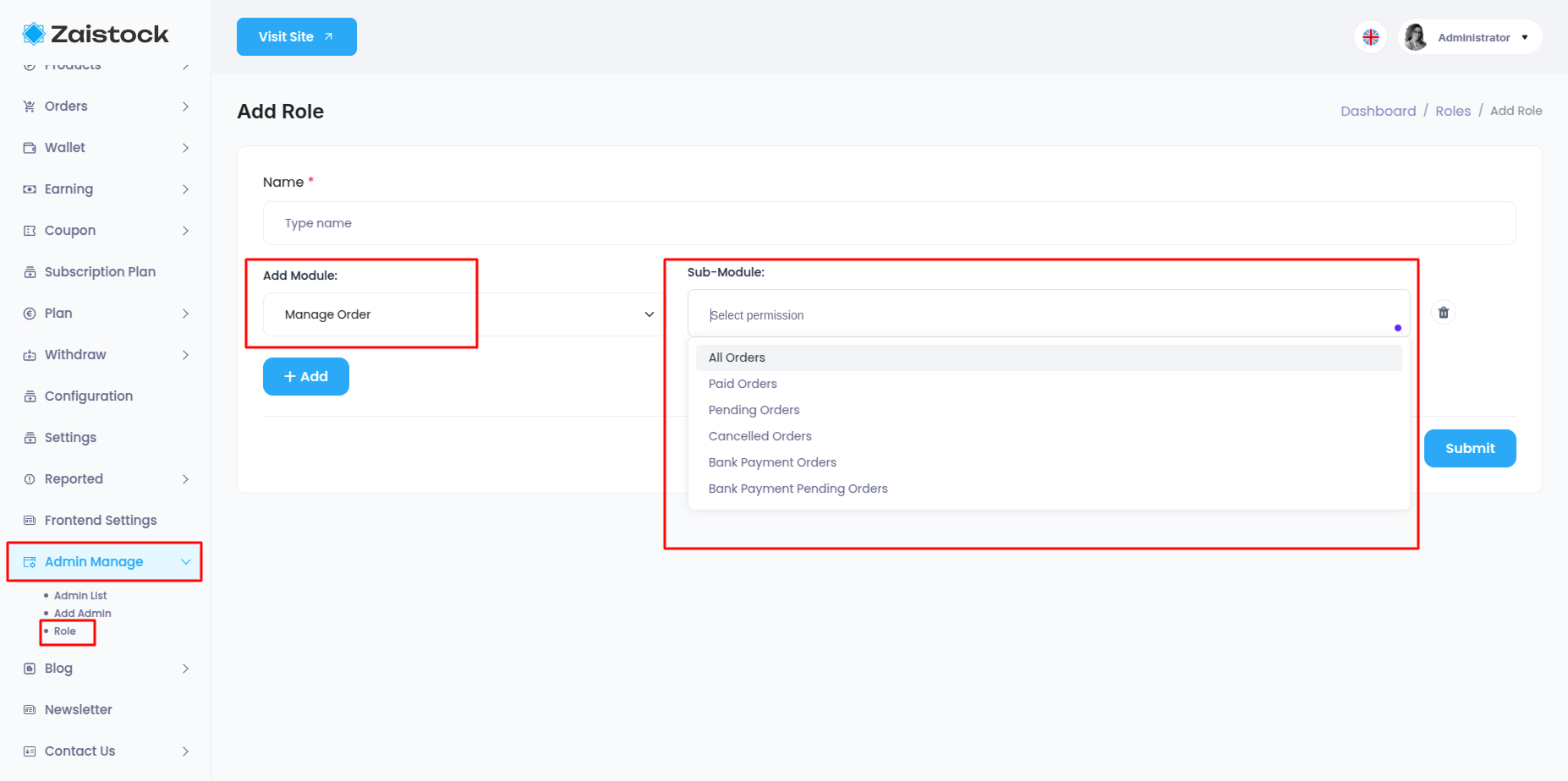Expand the Plan menu chevron

(185, 314)
